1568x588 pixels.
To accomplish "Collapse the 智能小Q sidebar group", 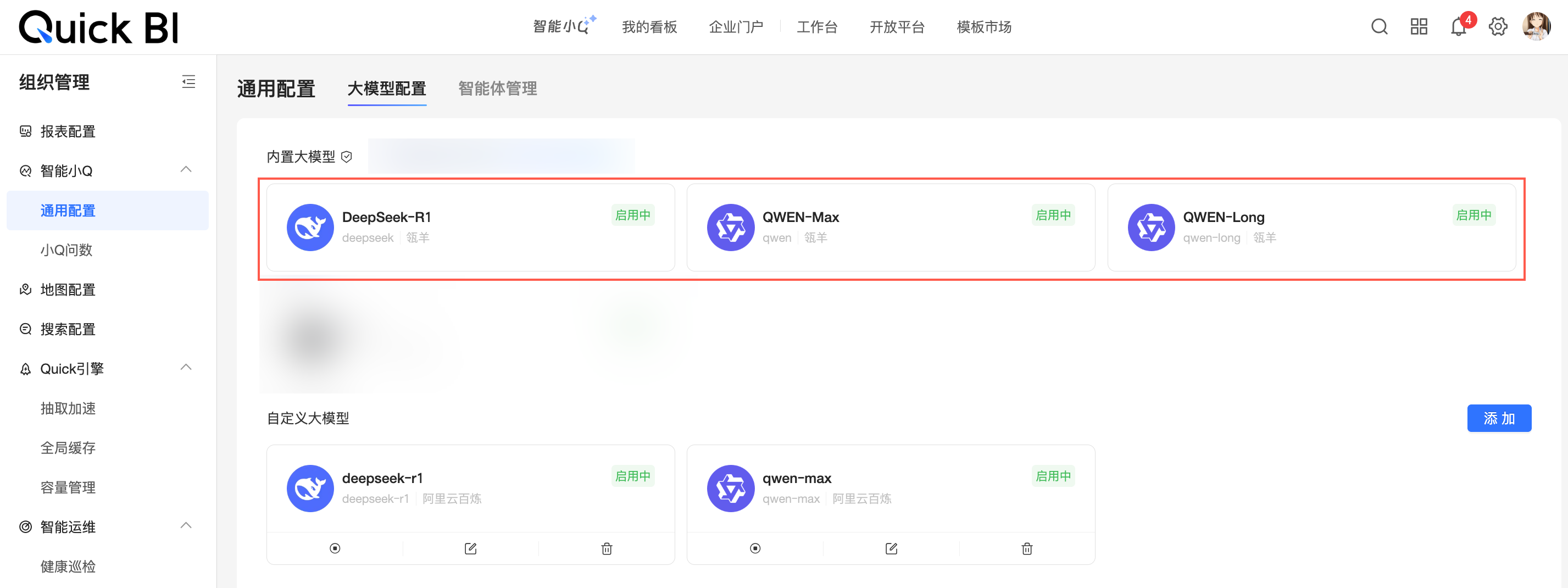I will click(x=186, y=170).
